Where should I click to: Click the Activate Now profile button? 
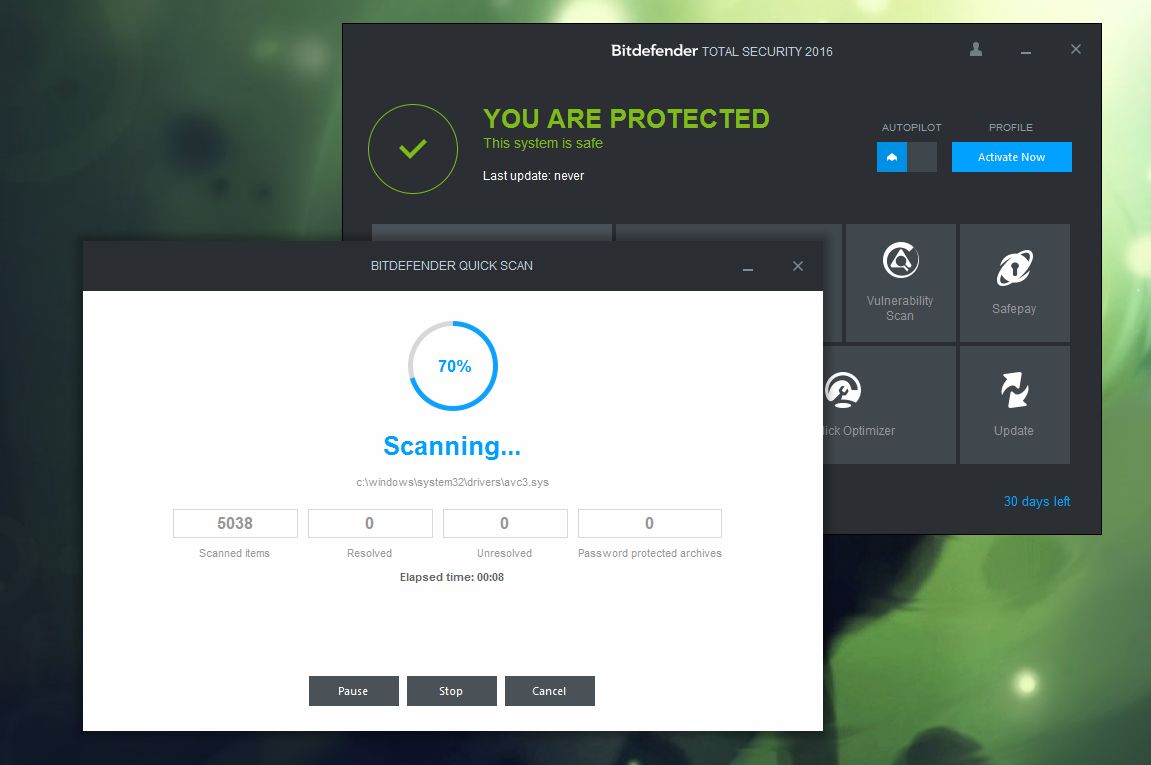tap(1012, 157)
